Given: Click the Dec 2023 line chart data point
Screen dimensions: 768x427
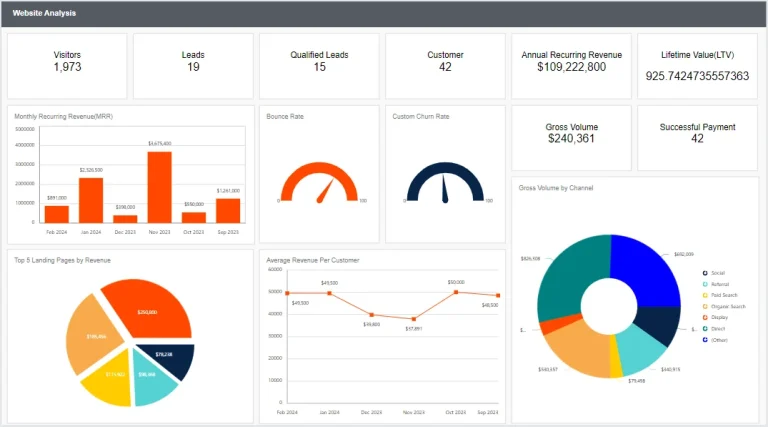Looking at the screenshot, I should coord(372,315).
